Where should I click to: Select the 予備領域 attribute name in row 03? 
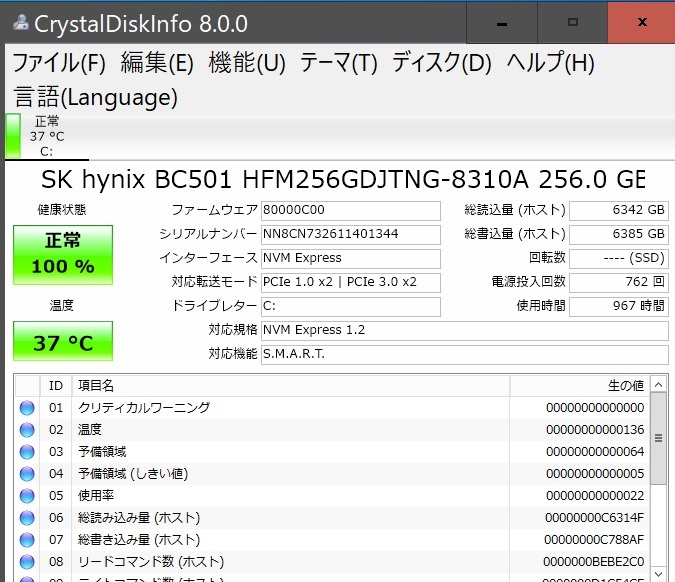point(102,452)
